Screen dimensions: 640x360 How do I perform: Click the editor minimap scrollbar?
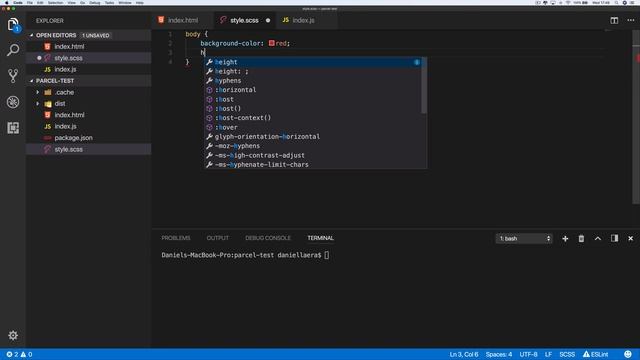click(x=636, y=116)
